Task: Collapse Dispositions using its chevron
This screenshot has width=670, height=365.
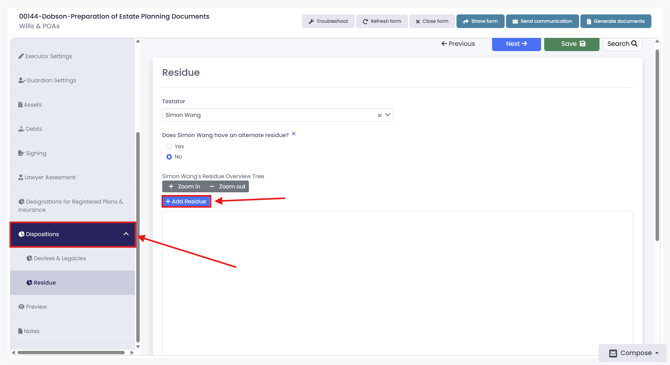Action: (126, 234)
